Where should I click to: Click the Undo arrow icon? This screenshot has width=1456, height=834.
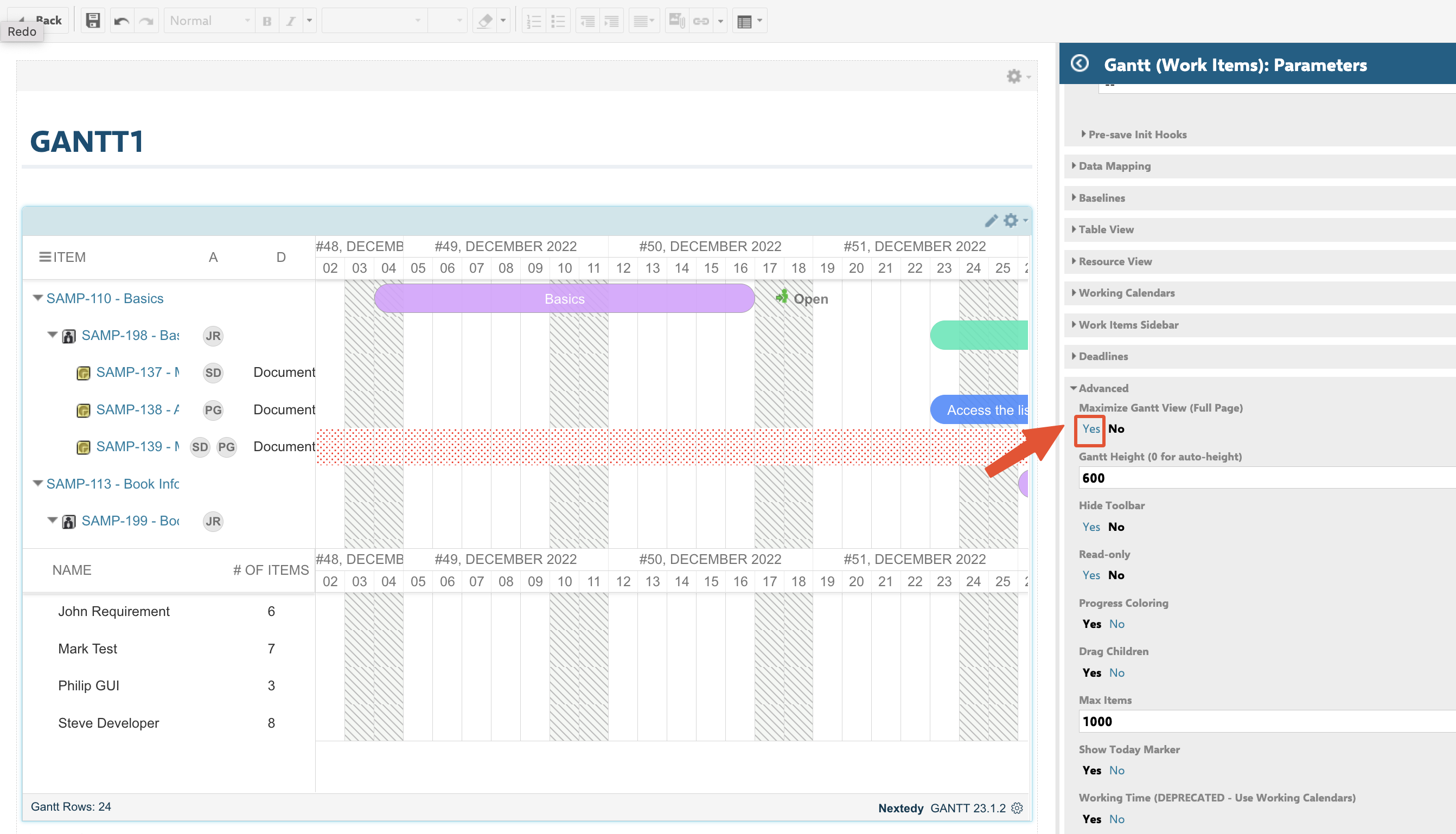122,21
